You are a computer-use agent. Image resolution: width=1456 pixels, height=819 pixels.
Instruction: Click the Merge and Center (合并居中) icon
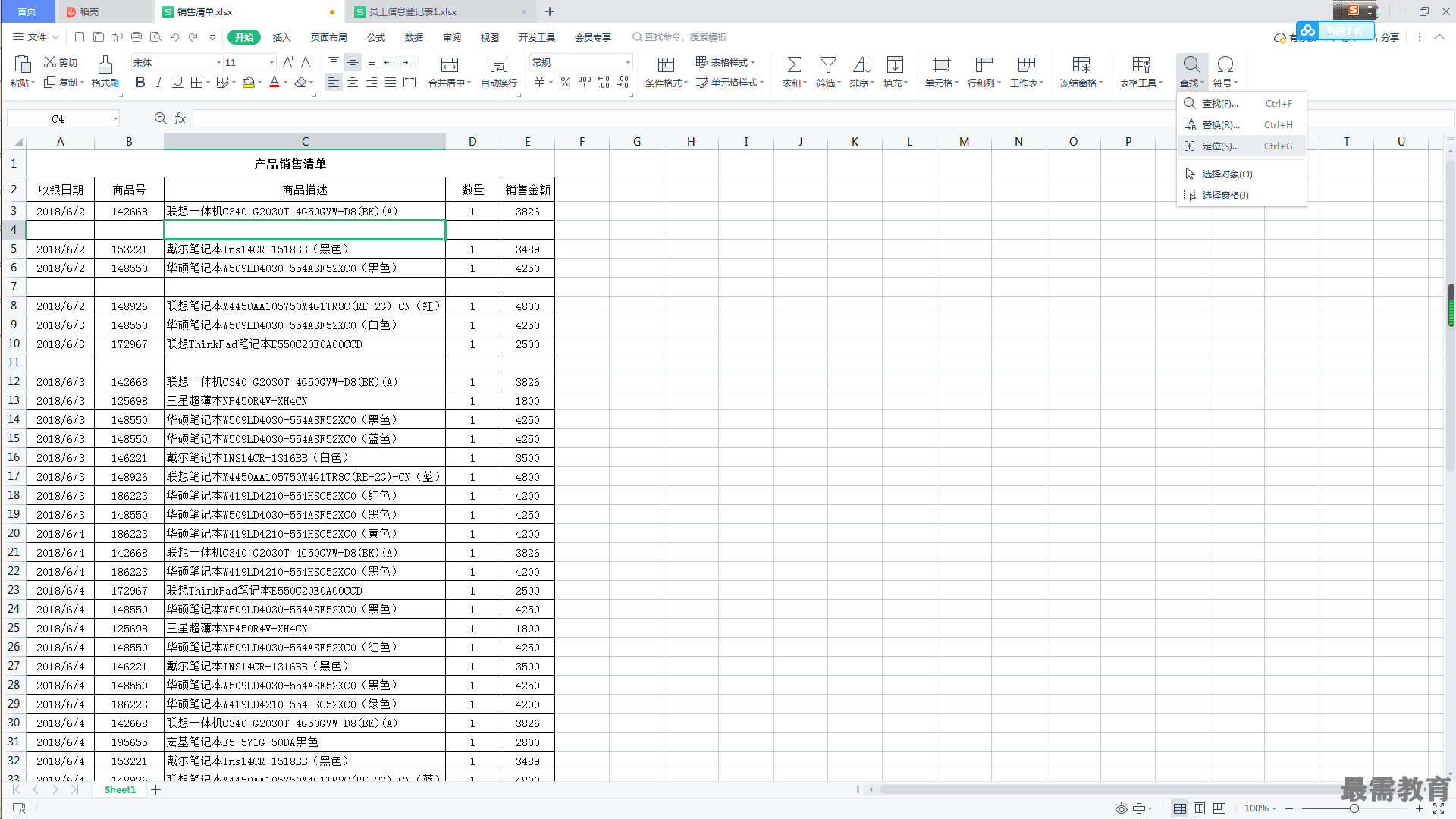(450, 64)
